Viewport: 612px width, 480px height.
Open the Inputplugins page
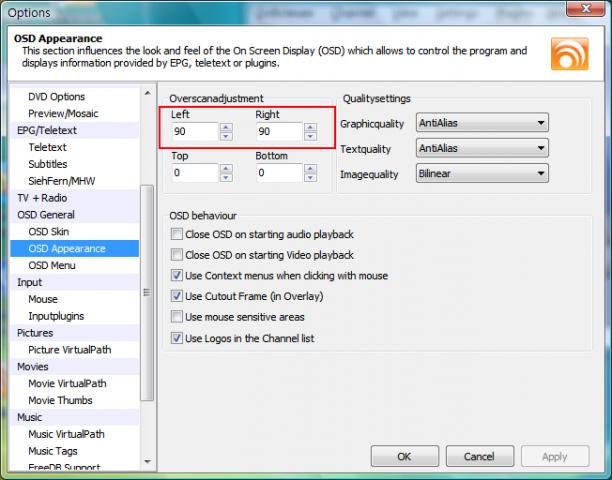(56, 316)
